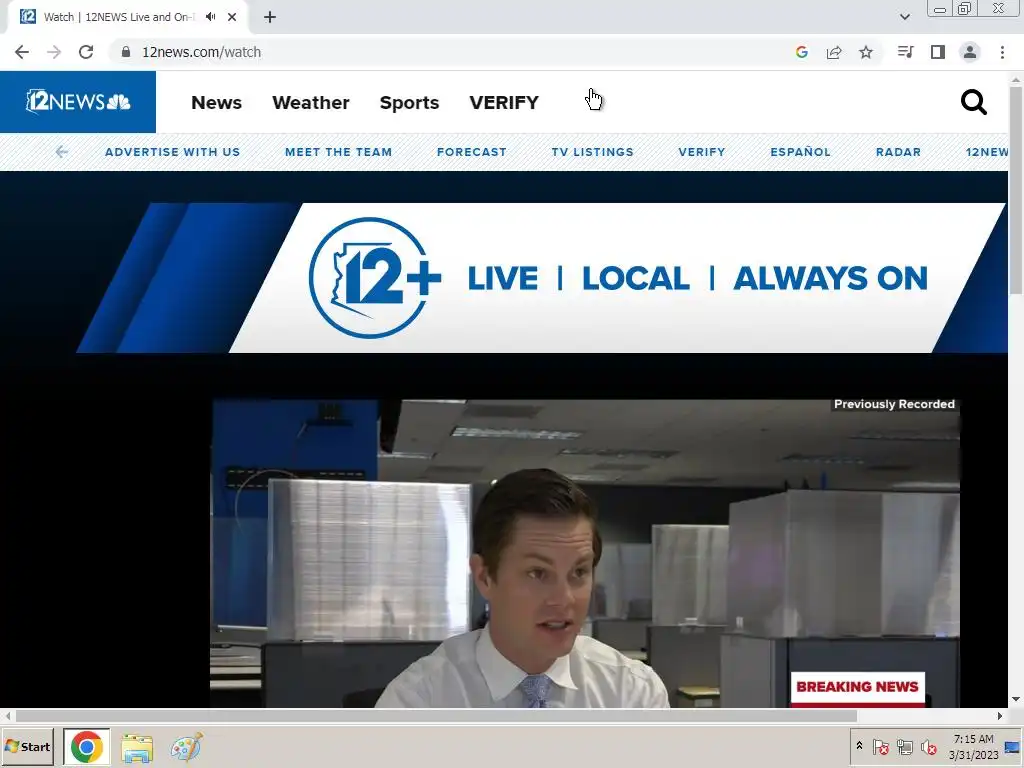Click the horizontal scrollbar thumb

pyautogui.click(x=436, y=716)
